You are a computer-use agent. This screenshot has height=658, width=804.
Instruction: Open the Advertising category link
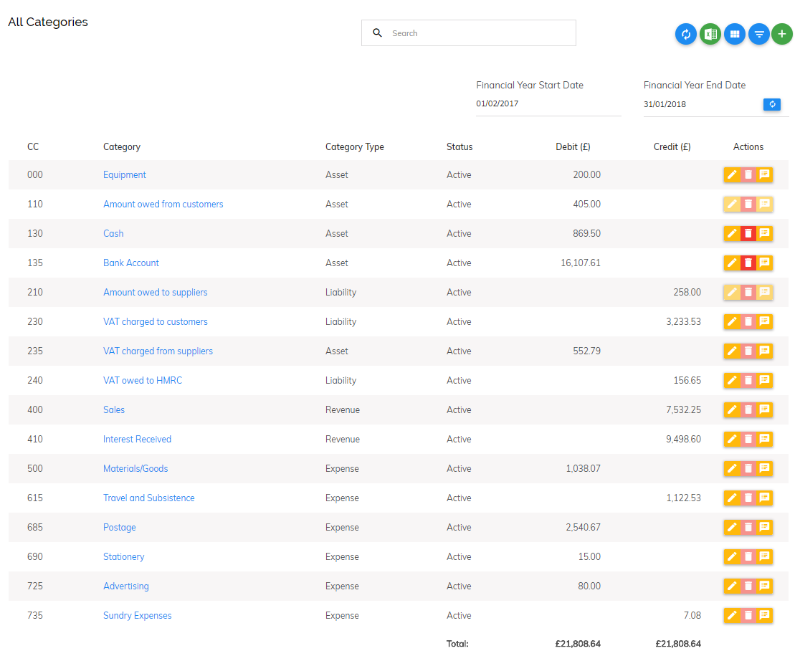point(126,586)
